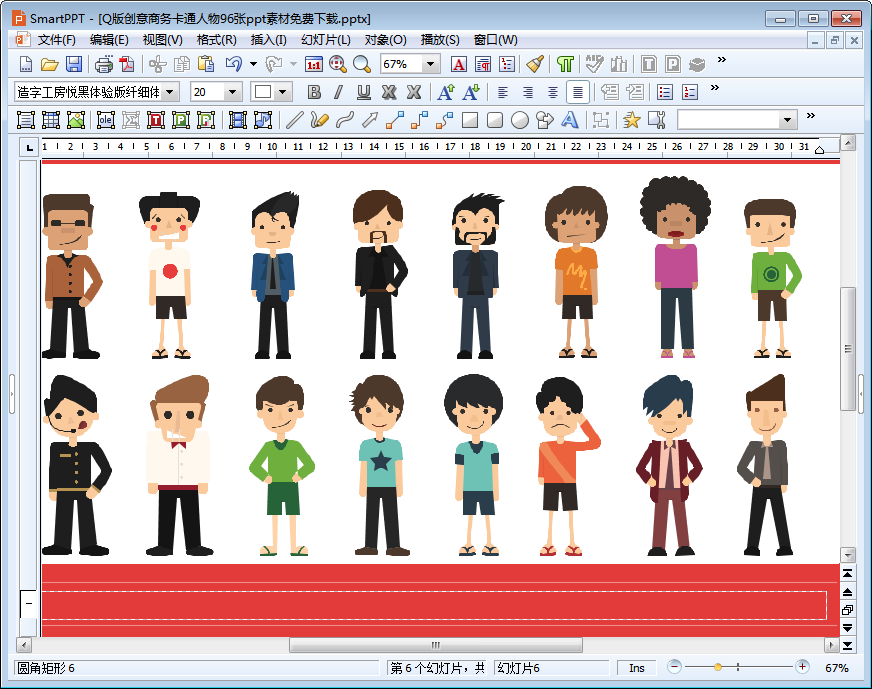Zoom in with the plus button
The width and height of the screenshot is (872, 689).
coord(802,667)
